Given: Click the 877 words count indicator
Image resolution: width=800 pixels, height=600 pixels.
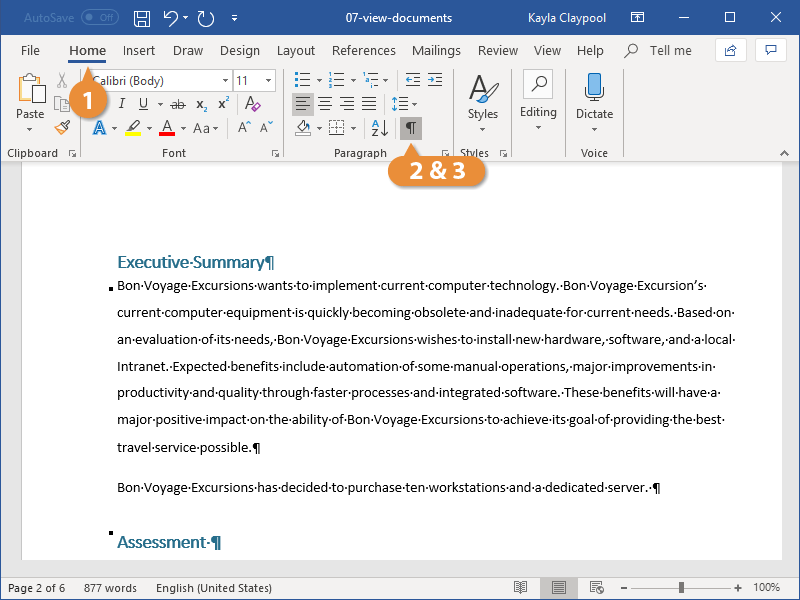Looking at the screenshot, I should pyautogui.click(x=111, y=587).
